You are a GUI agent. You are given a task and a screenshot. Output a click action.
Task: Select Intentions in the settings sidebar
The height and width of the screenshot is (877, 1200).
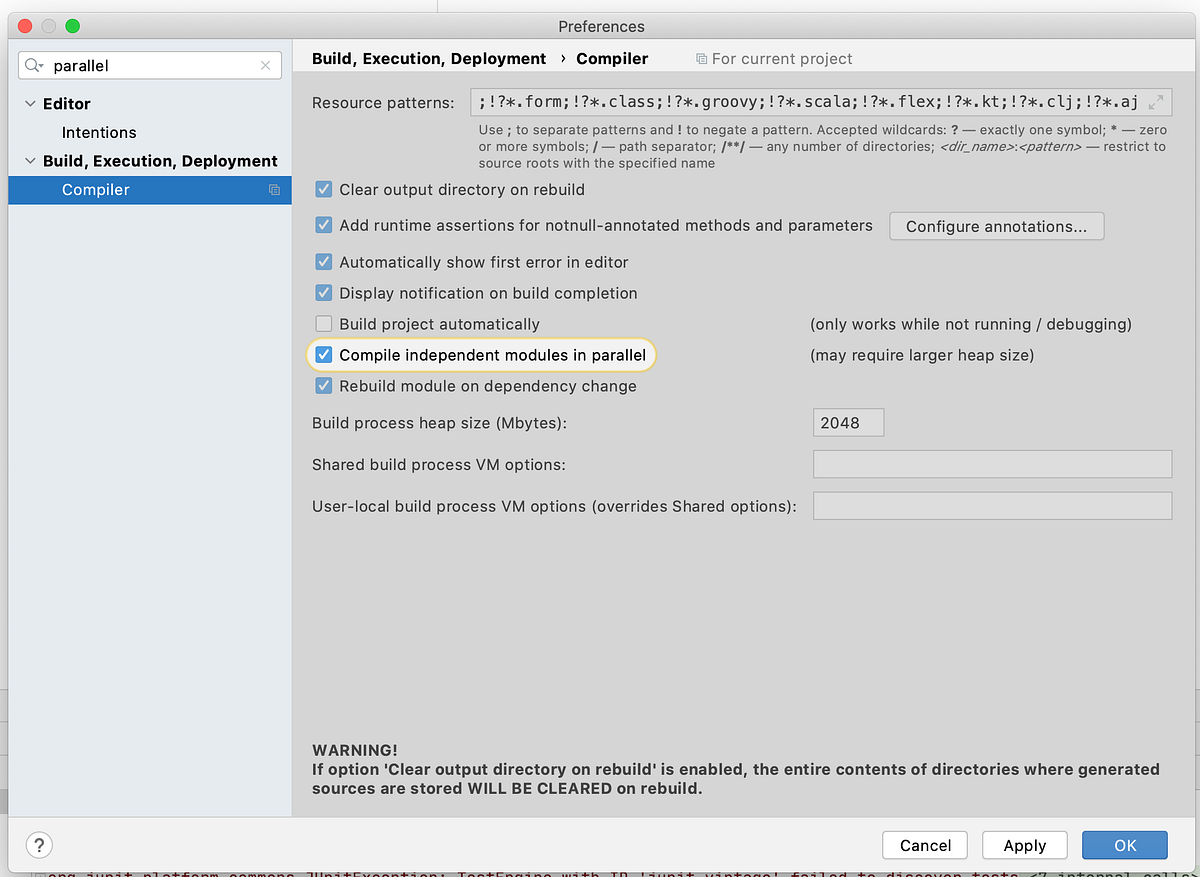coord(99,132)
